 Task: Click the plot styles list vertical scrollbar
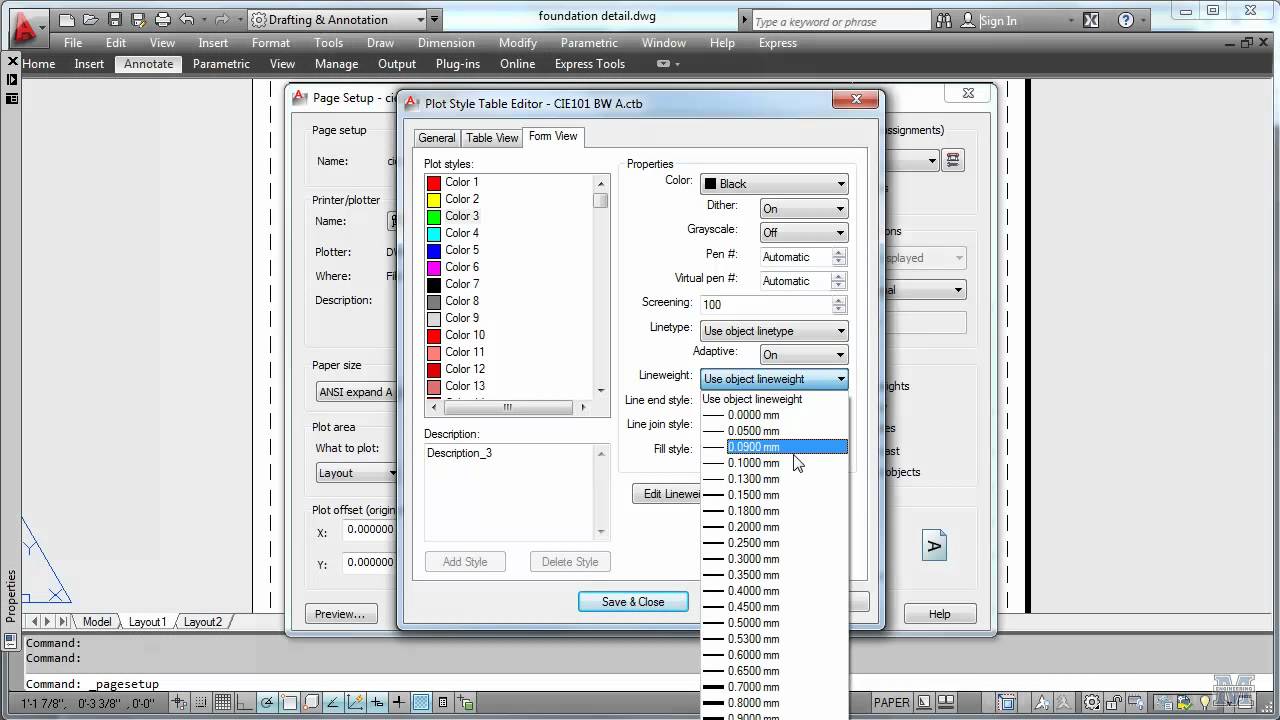601,287
